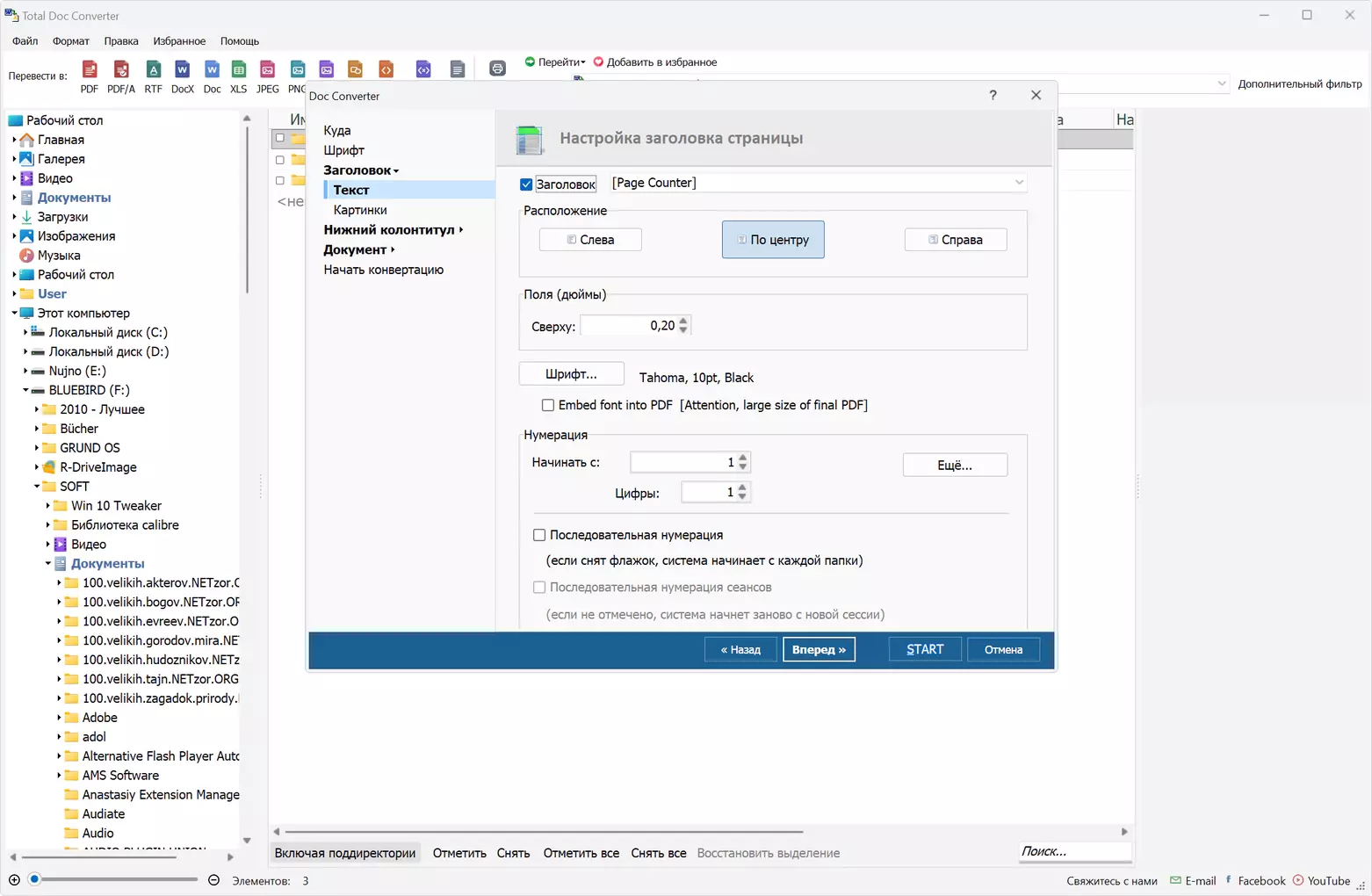Click zoom in plus icon in status bar

click(14, 880)
